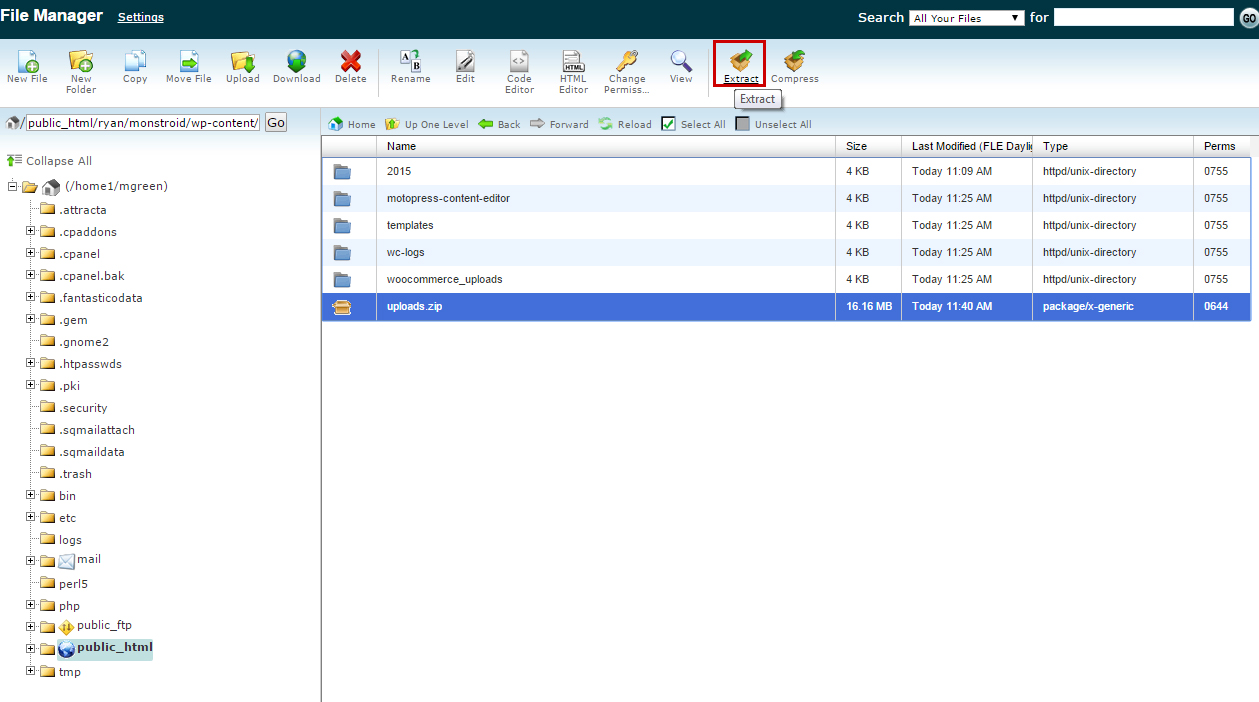Click the Rename toolbar icon
This screenshot has width=1259, height=702.
coord(411,61)
